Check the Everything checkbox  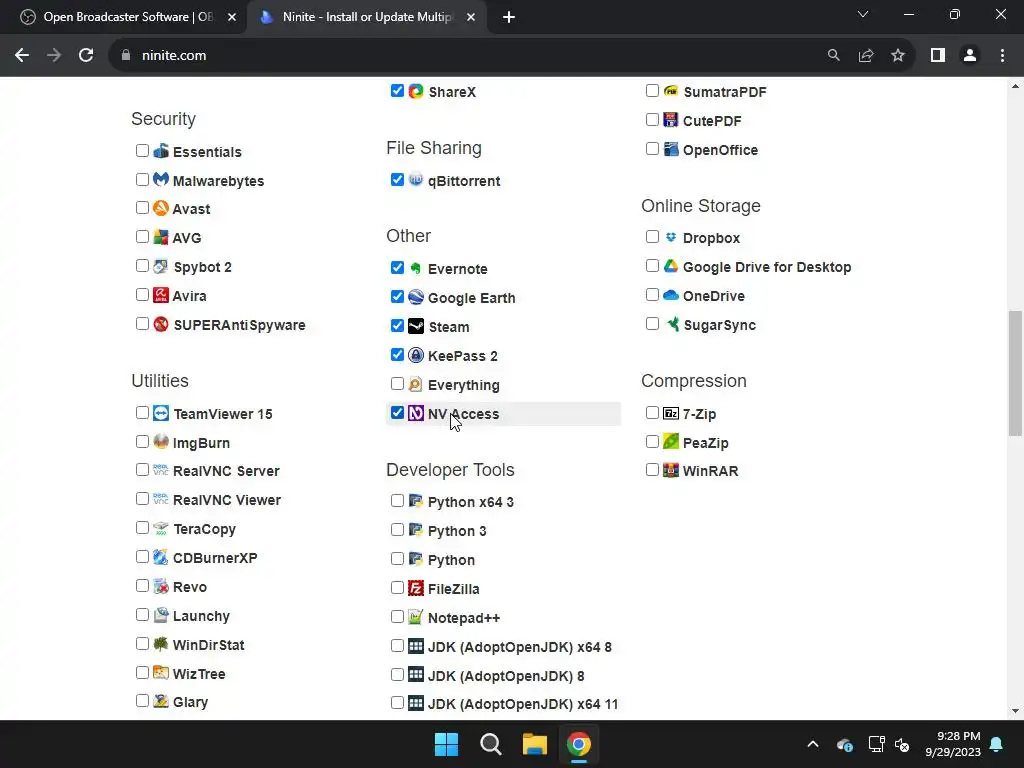(397, 384)
